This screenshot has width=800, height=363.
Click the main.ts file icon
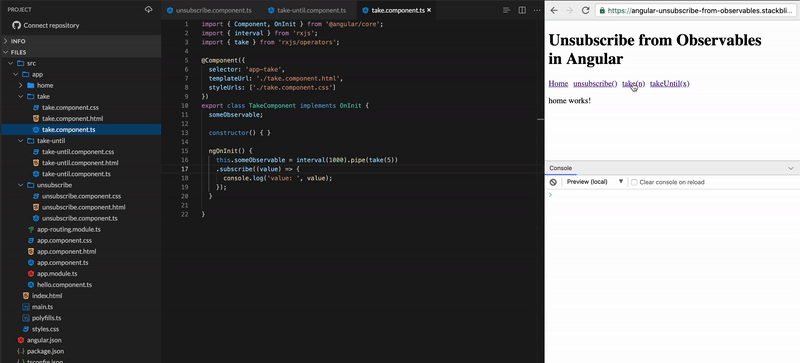26,307
